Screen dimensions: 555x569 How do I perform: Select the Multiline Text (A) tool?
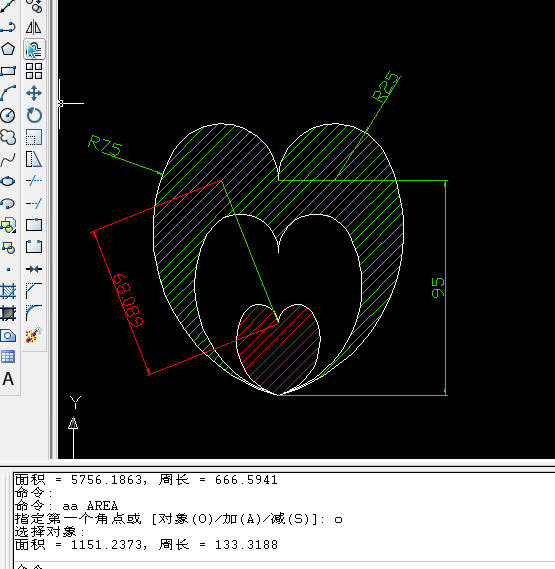[x=8, y=379]
